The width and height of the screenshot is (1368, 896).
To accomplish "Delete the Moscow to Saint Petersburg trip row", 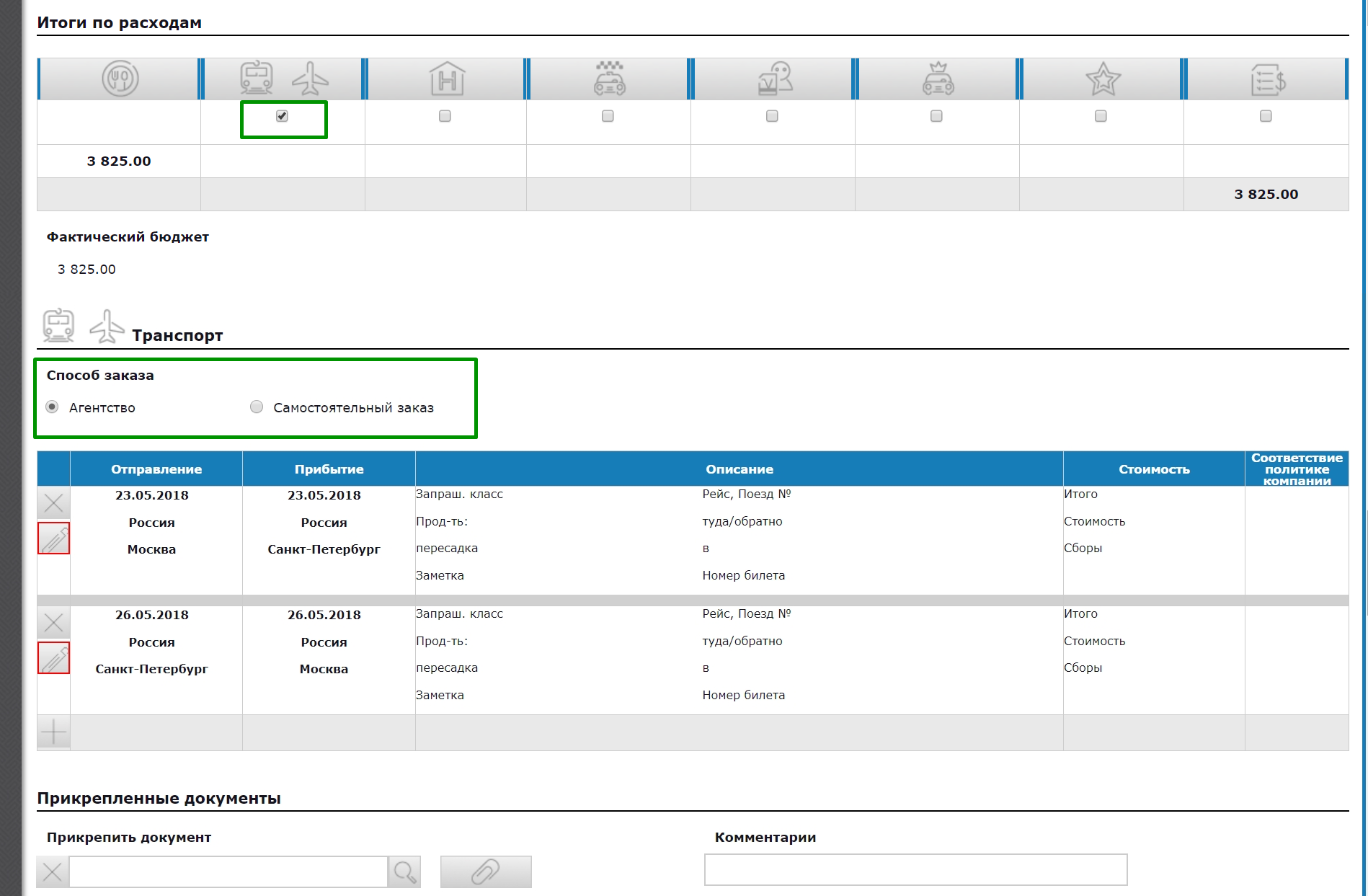I will coord(53,502).
